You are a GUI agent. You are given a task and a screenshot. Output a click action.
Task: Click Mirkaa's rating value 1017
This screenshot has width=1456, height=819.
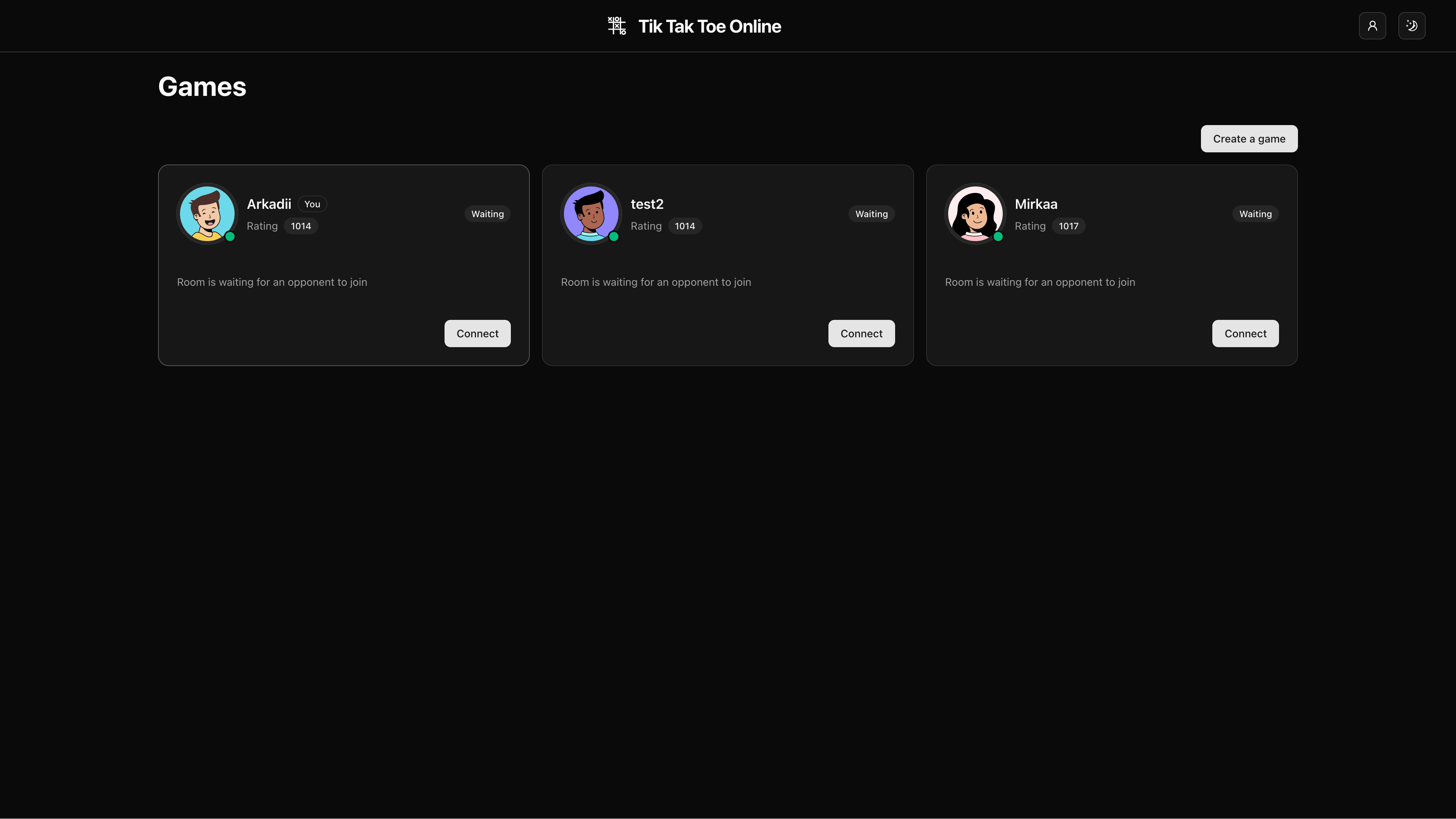coord(1068,225)
